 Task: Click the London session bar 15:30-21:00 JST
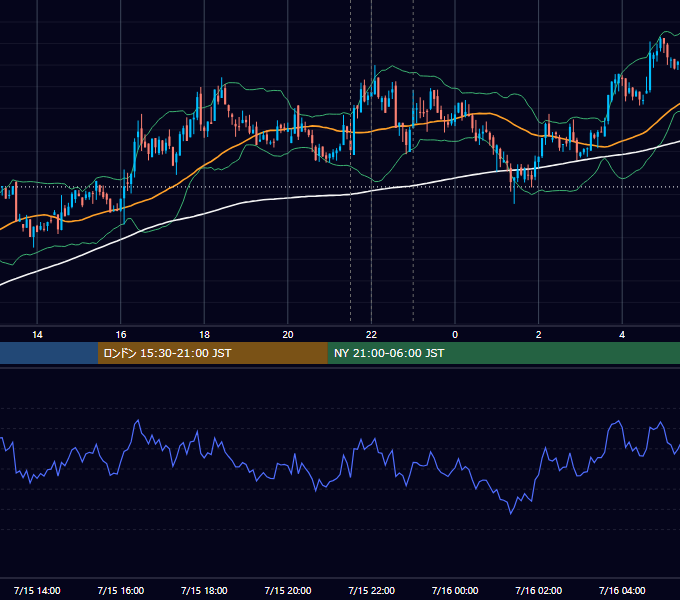point(212,353)
